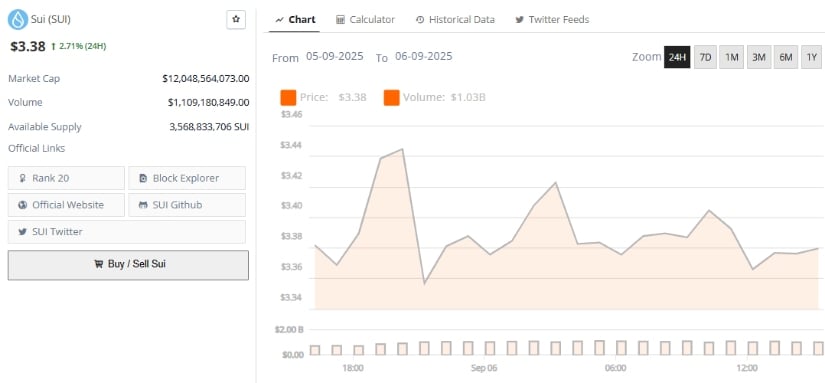Toggle the Price series orange swatch
This screenshot has width=825, height=383.
[x=288, y=97]
